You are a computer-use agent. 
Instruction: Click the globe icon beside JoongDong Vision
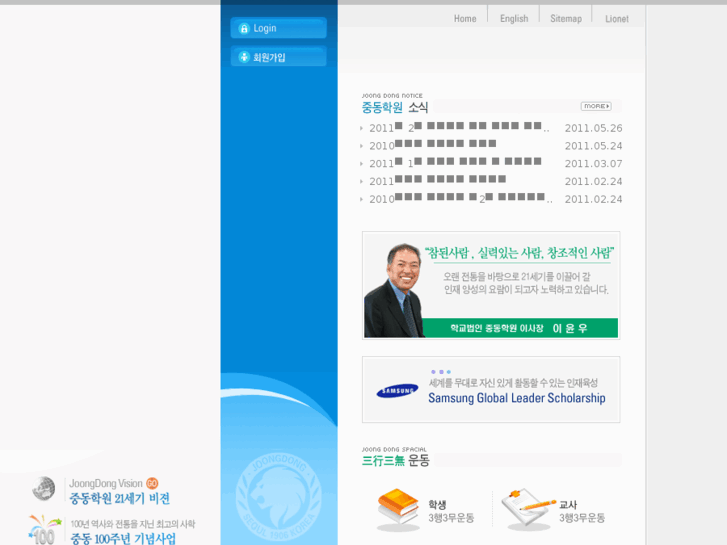click(44, 488)
